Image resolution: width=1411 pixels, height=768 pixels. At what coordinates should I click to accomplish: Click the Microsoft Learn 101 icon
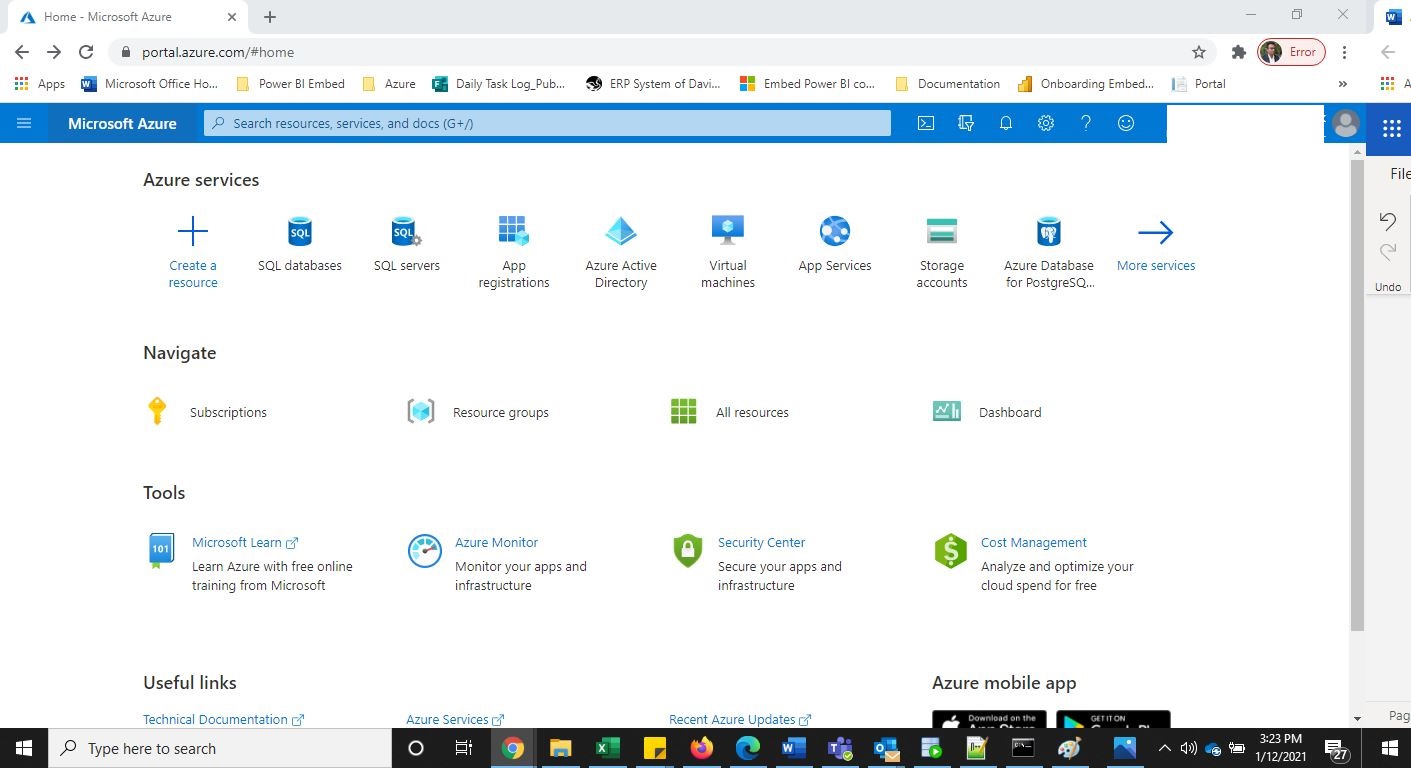161,551
